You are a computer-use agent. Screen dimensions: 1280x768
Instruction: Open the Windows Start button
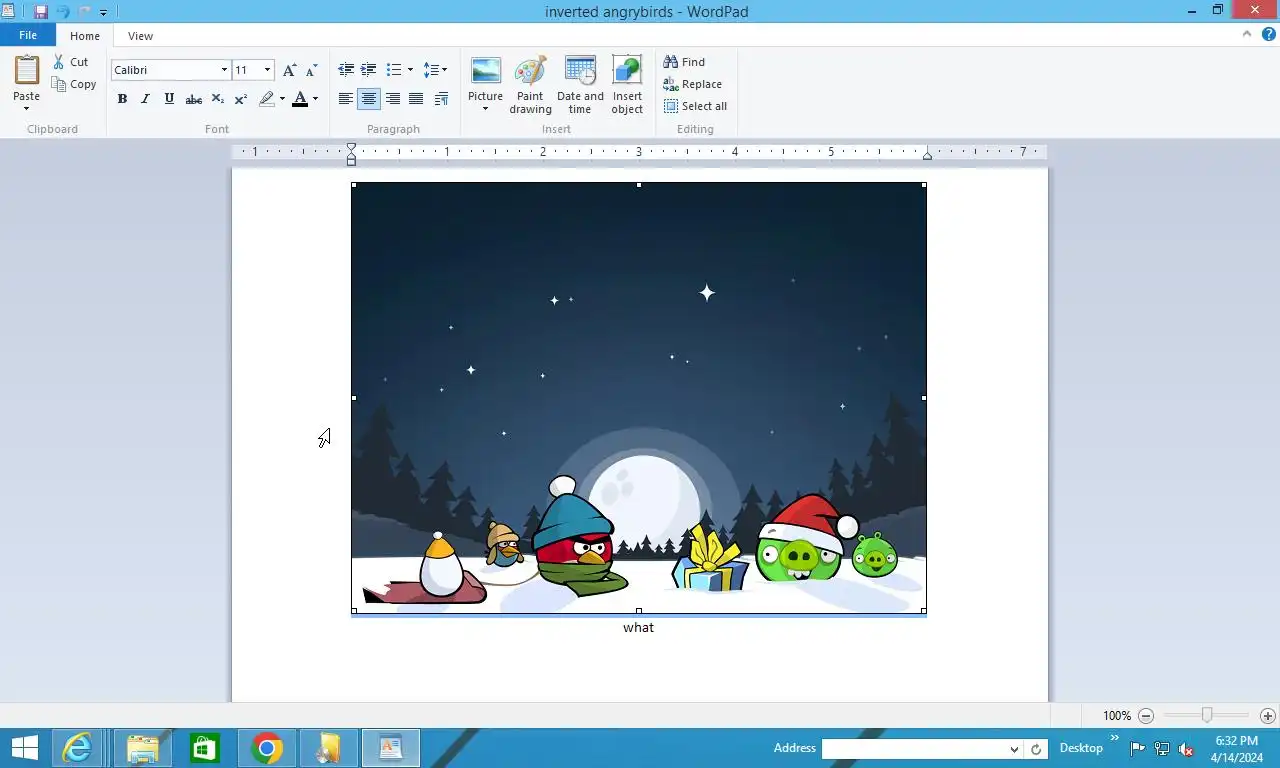(x=25, y=748)
